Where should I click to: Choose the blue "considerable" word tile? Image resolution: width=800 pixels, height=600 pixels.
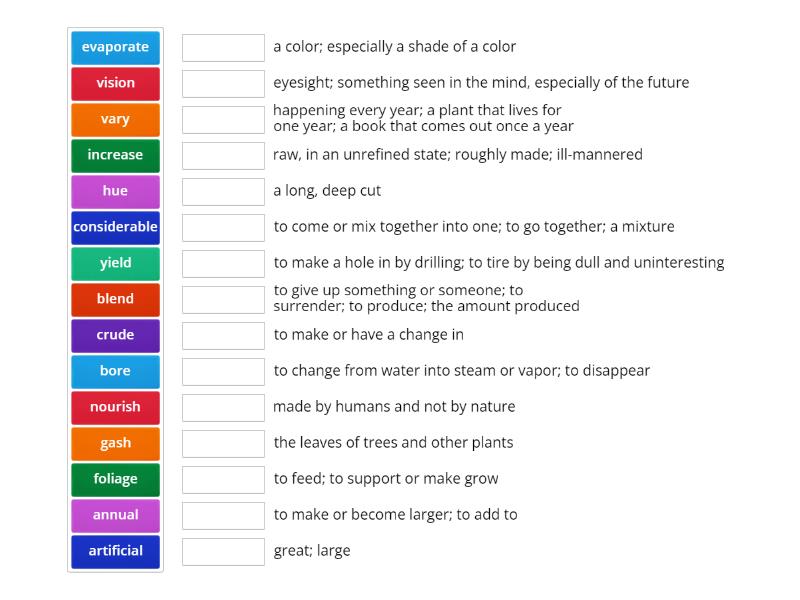click(115, 227)
